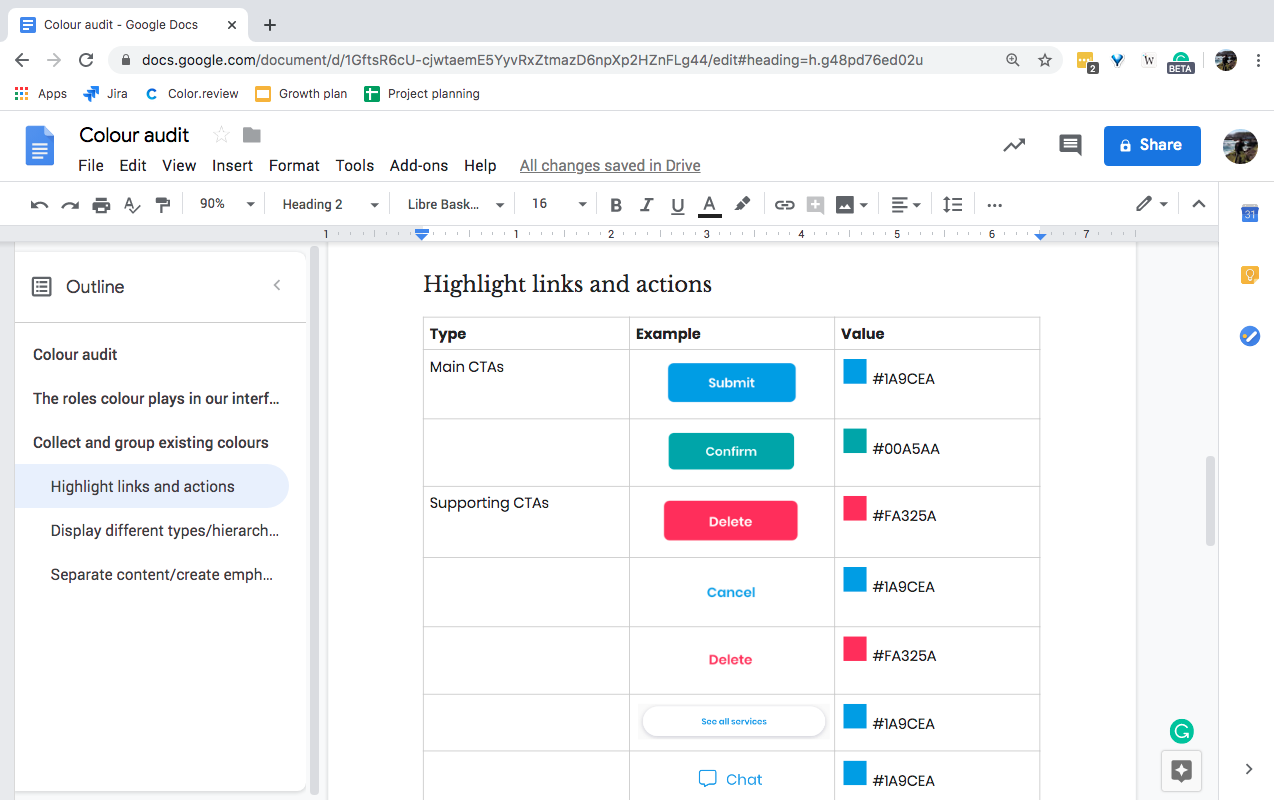Reload the page
The height and width of the screenshot is (800, 1274).
86,60
